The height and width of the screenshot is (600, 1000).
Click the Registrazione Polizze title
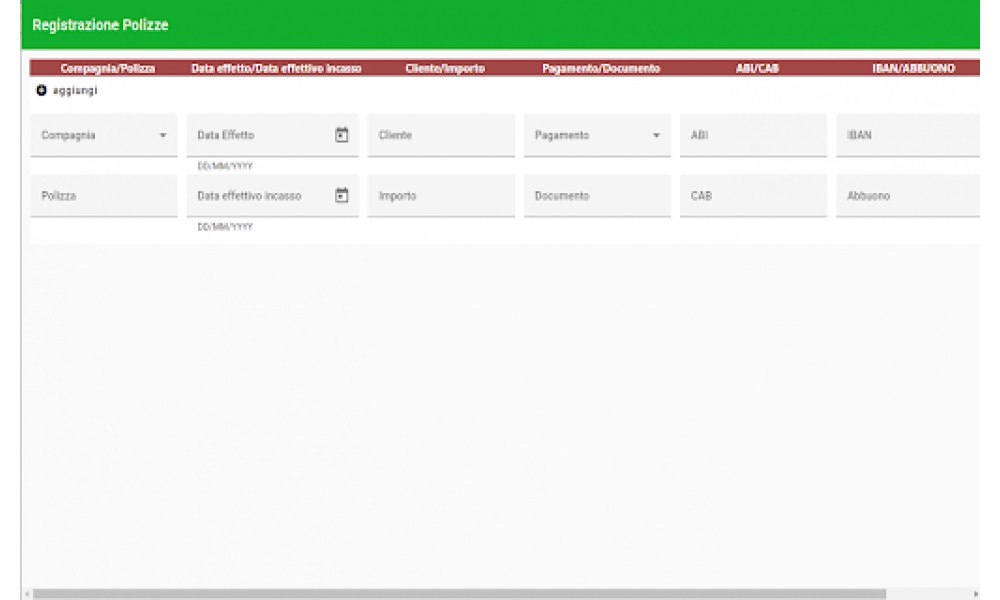(x=100, y=25)
